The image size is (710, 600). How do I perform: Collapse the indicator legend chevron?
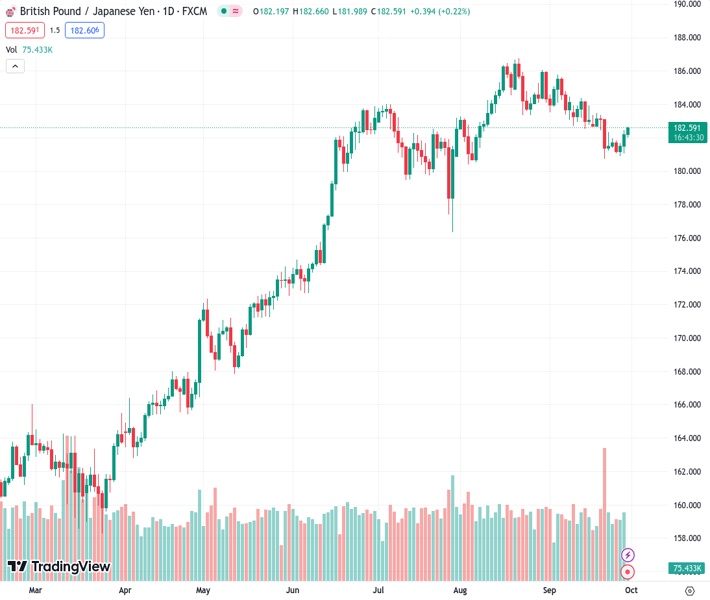[15, 66]
